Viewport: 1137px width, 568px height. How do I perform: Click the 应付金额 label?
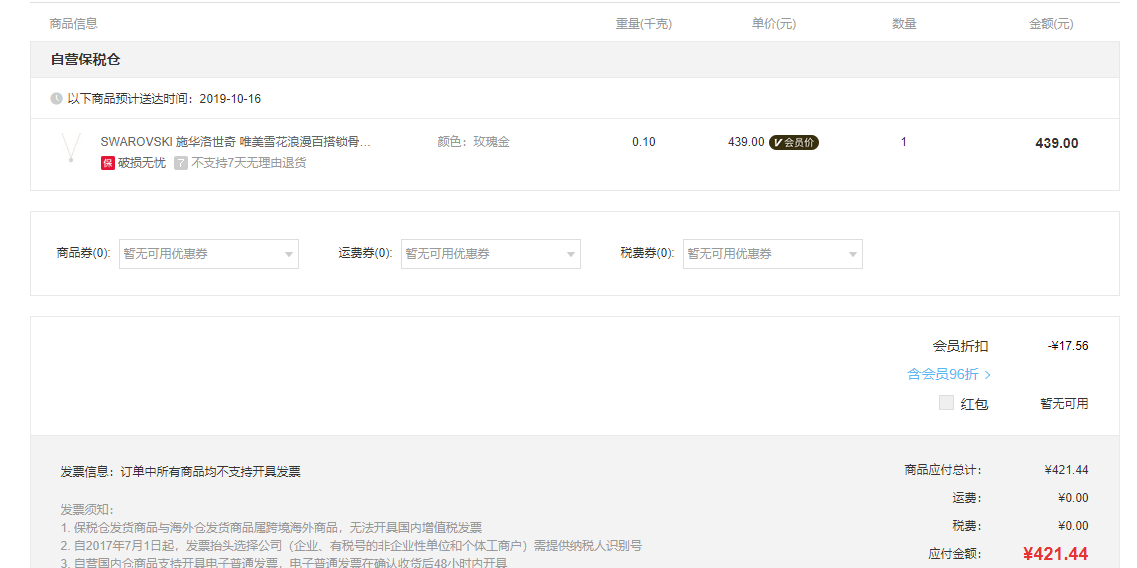pos(955,554)
